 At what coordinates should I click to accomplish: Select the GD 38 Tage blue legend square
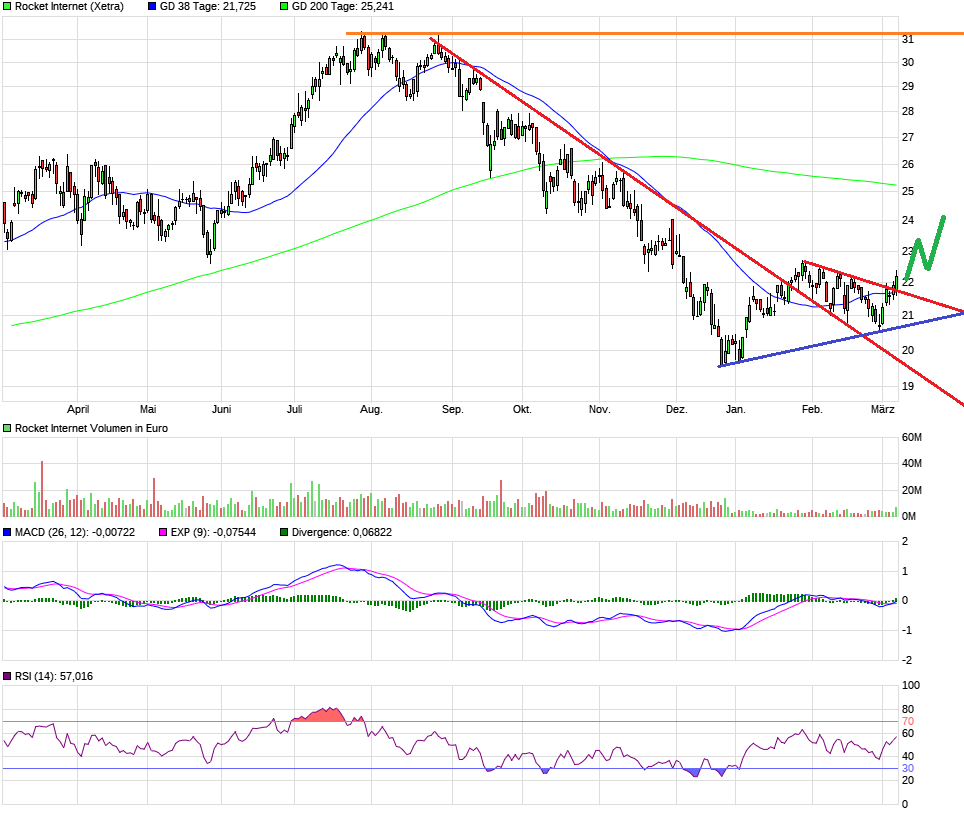coord(151,7)
